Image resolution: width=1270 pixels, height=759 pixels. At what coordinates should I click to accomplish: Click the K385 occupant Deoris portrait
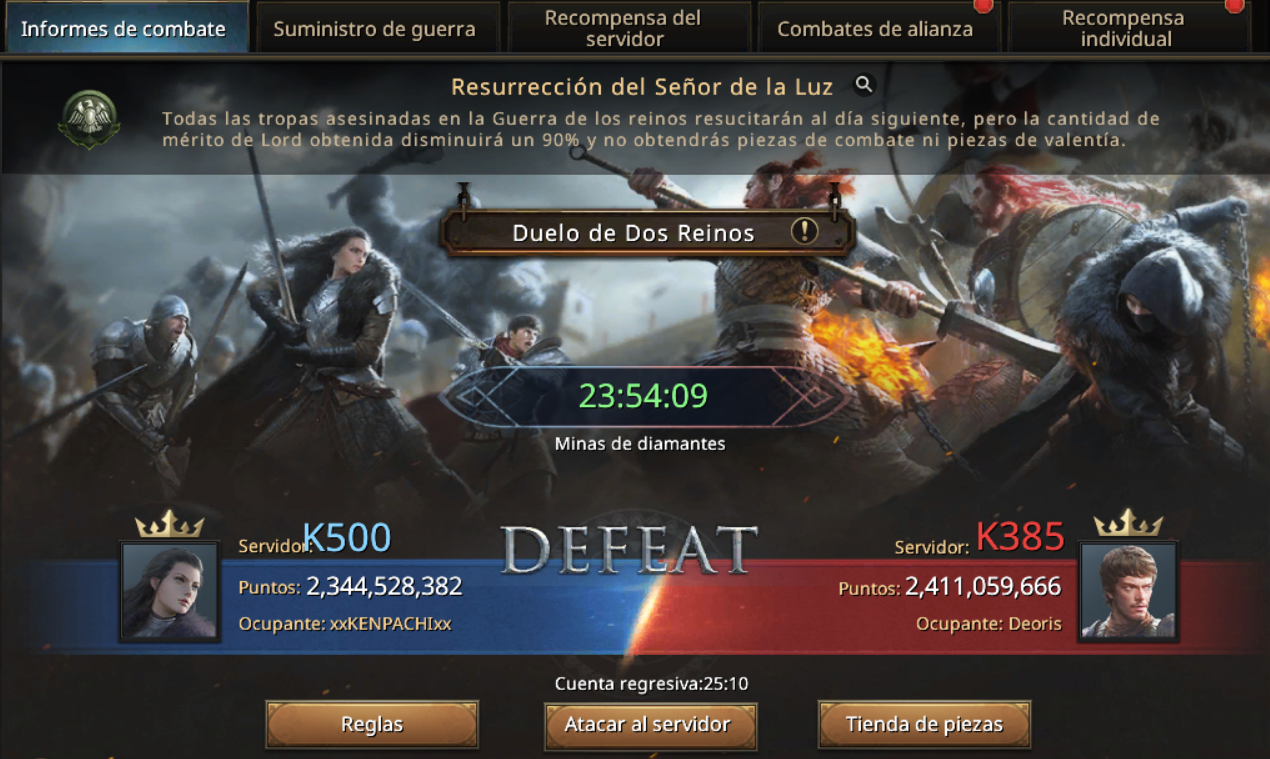click(1128, 591)
